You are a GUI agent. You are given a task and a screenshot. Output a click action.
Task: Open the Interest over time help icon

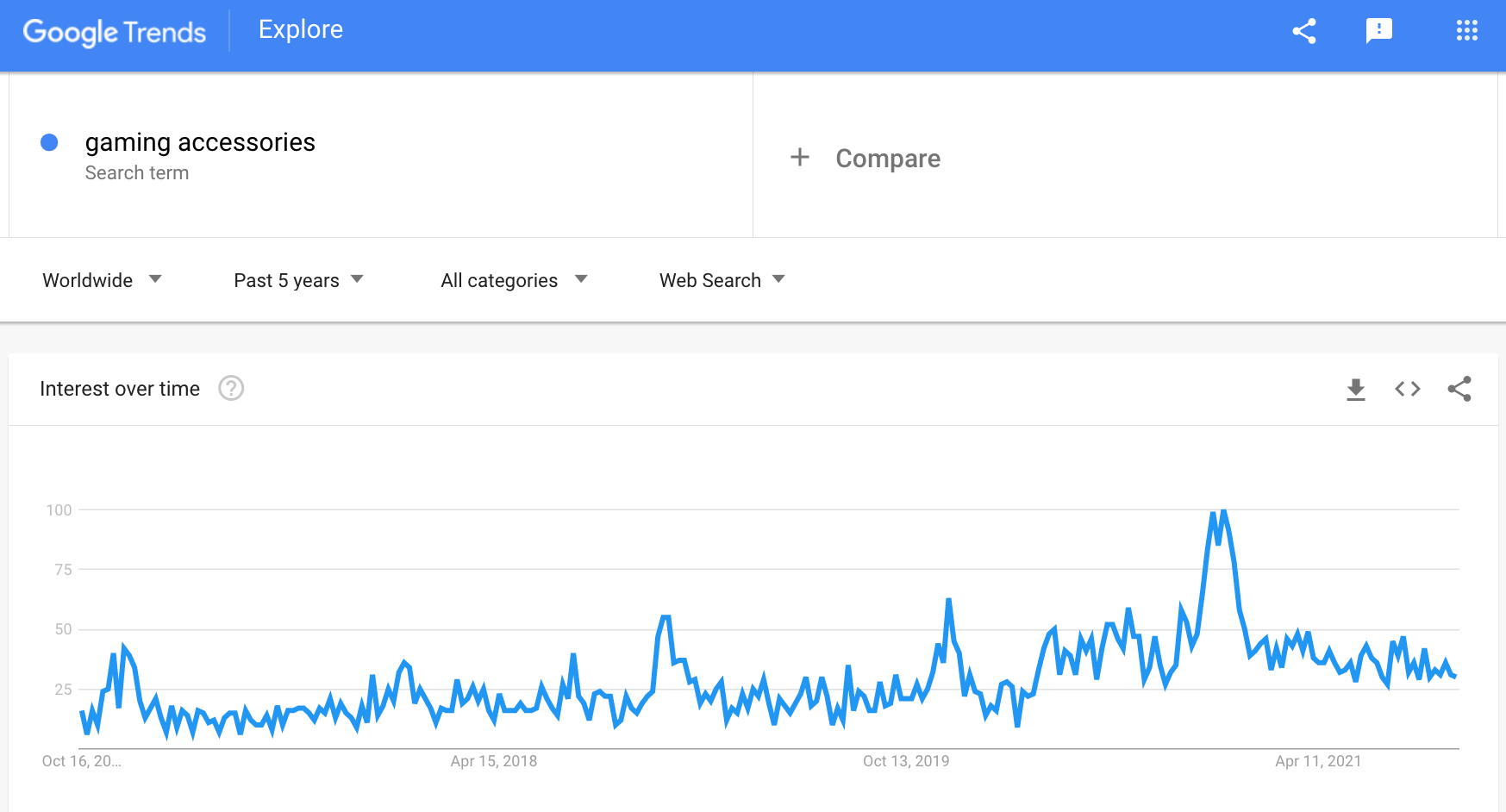click(231, 389)
